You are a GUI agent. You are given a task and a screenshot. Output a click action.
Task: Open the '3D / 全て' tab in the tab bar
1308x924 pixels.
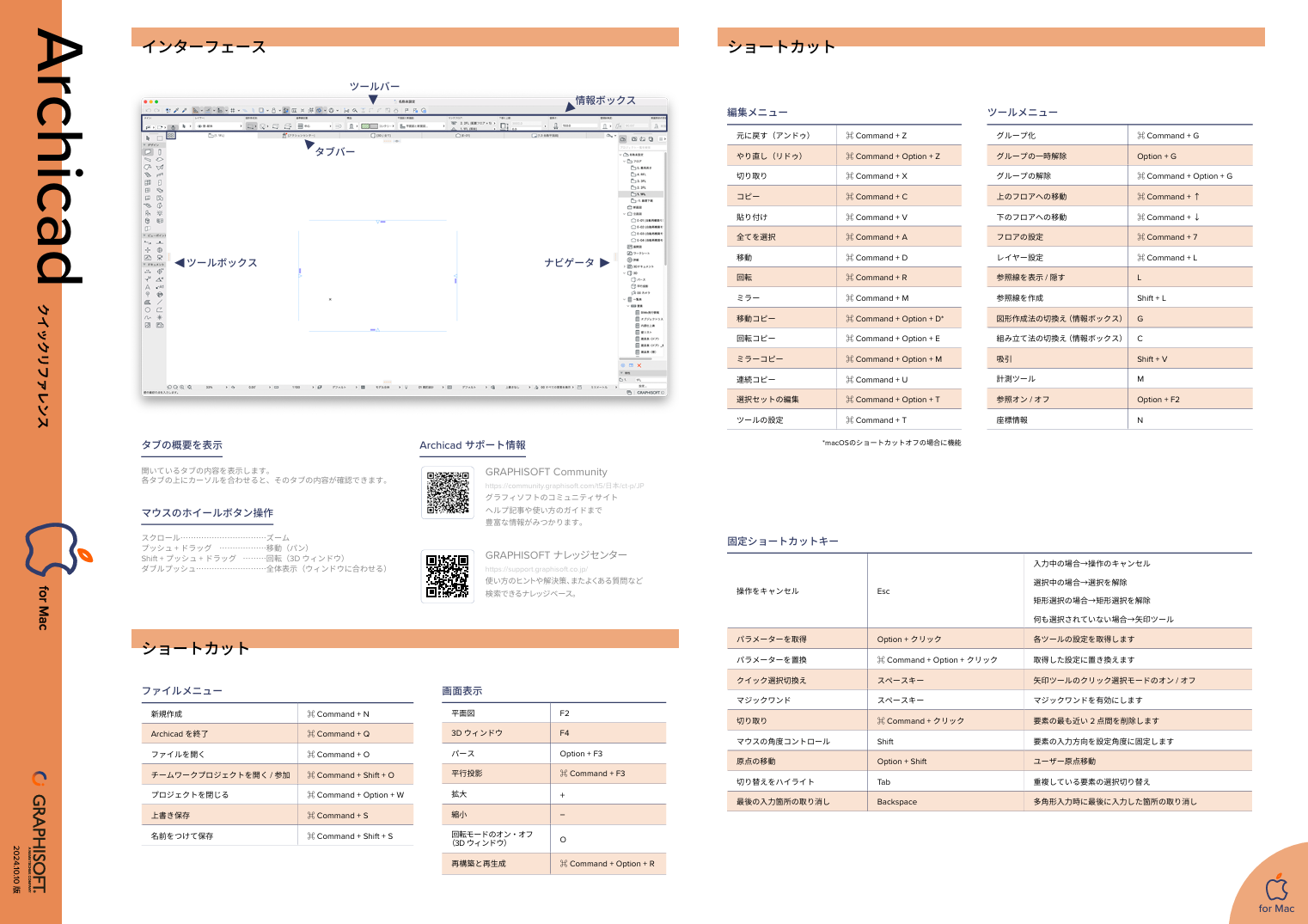click(380, 135)
